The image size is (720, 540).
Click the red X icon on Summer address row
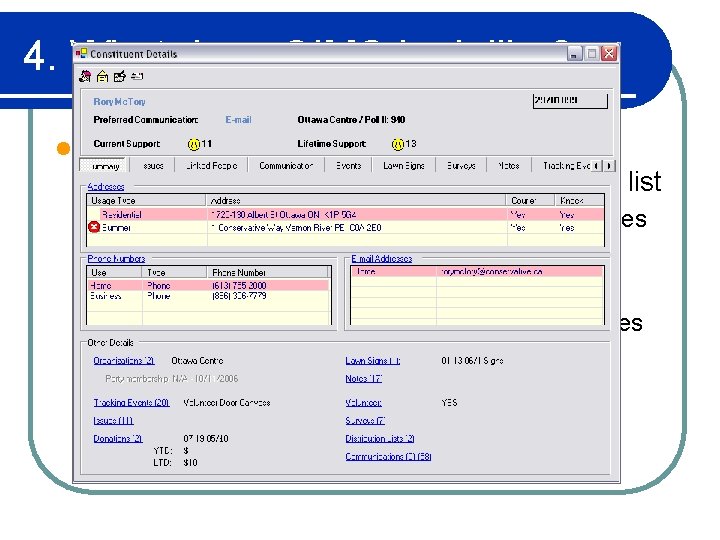point(94,227)
